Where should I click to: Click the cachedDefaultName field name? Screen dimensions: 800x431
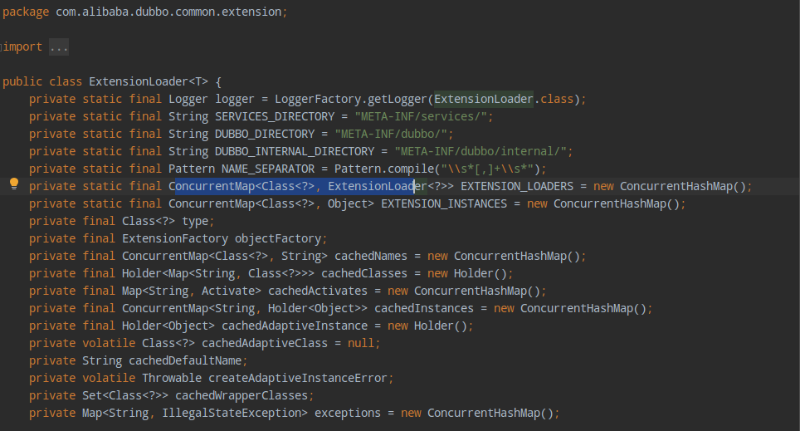point(185,361)
